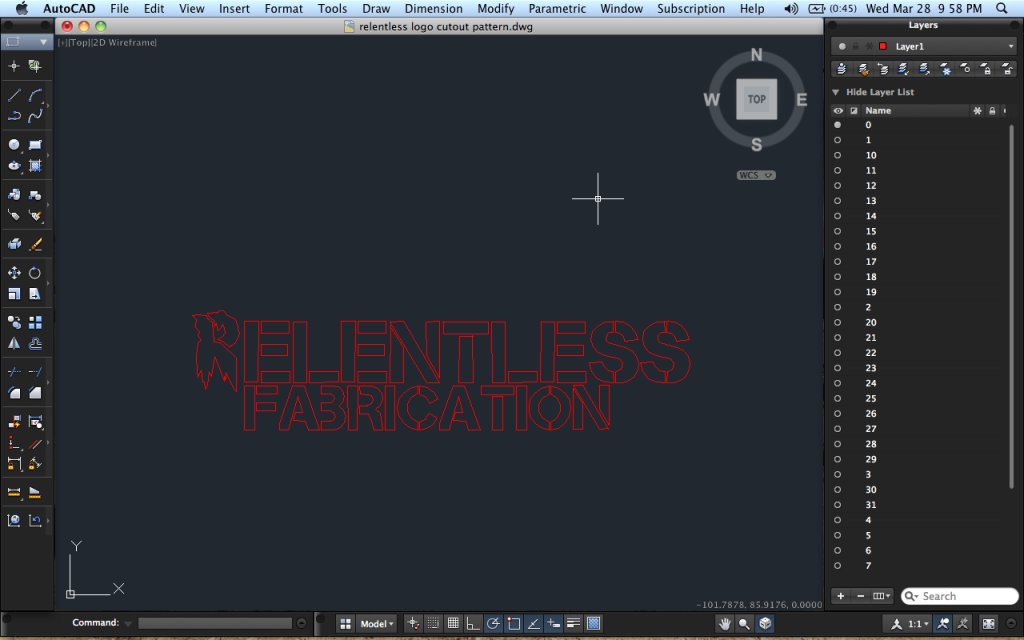This screenshot has height=640, width=1024.
Task: Click the Pan hand icon
Action: [x=724, y=624]
